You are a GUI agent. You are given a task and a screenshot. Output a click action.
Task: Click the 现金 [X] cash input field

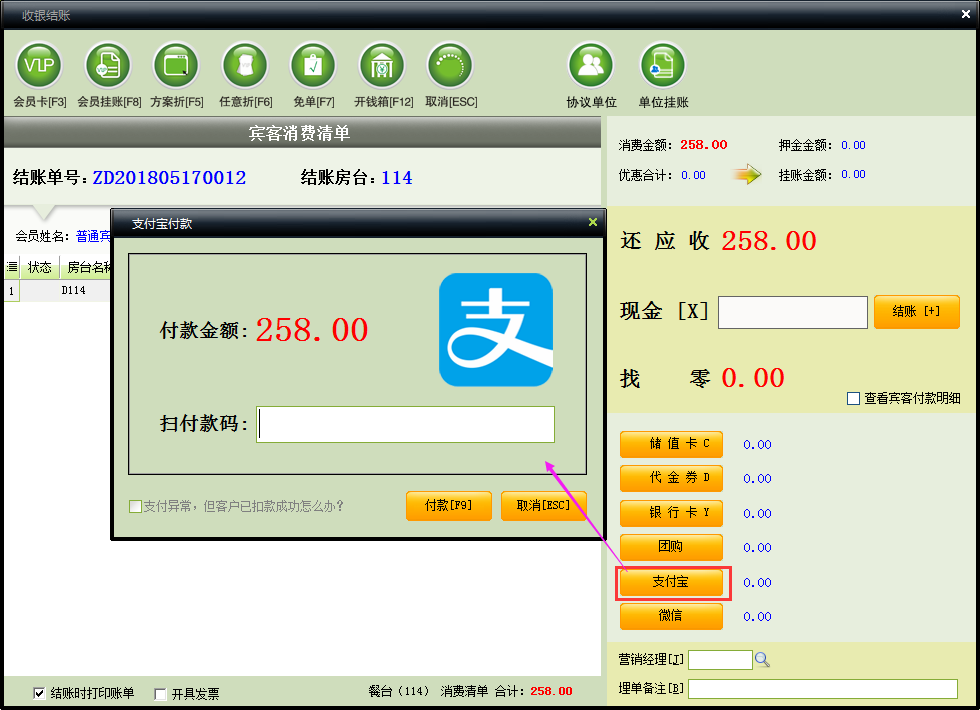tap(792, 312)
